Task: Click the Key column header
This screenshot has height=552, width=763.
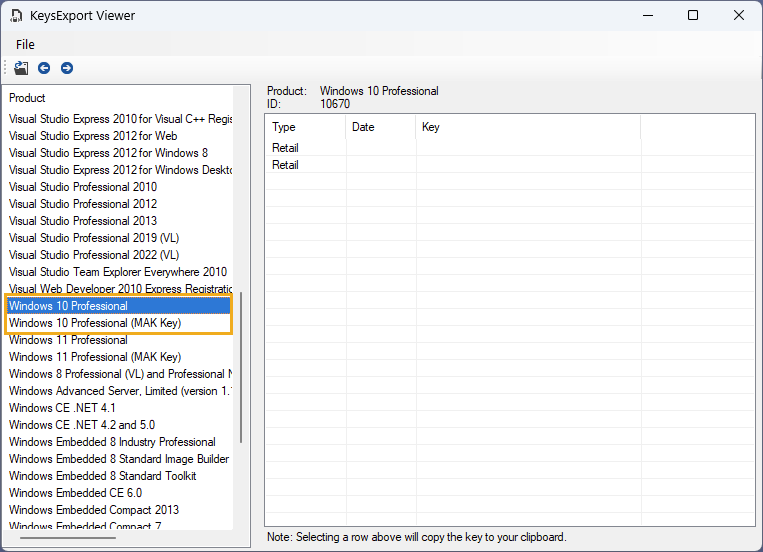Action: pos(529,127)
